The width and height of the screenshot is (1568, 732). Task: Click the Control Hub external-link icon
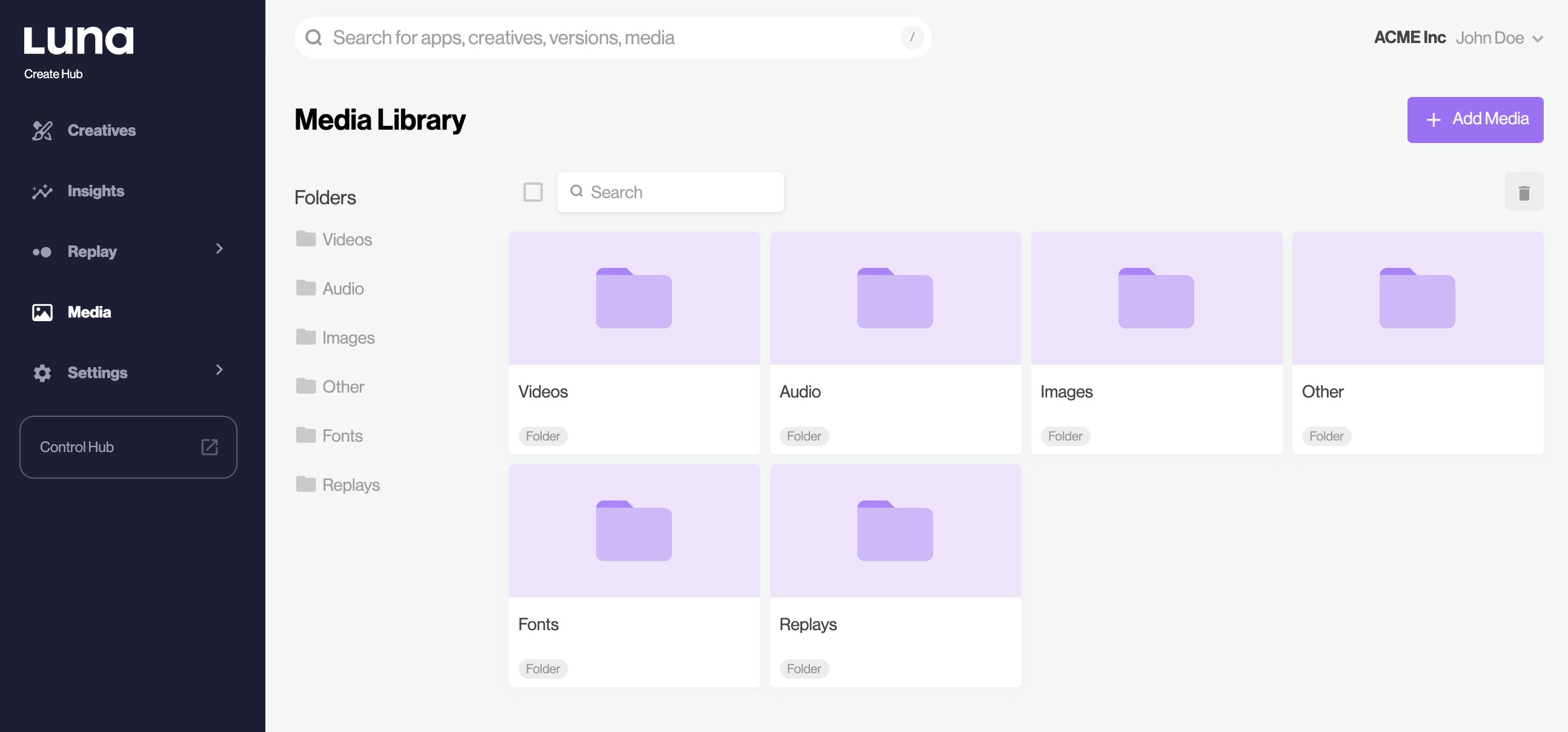[x=210, y=447]
